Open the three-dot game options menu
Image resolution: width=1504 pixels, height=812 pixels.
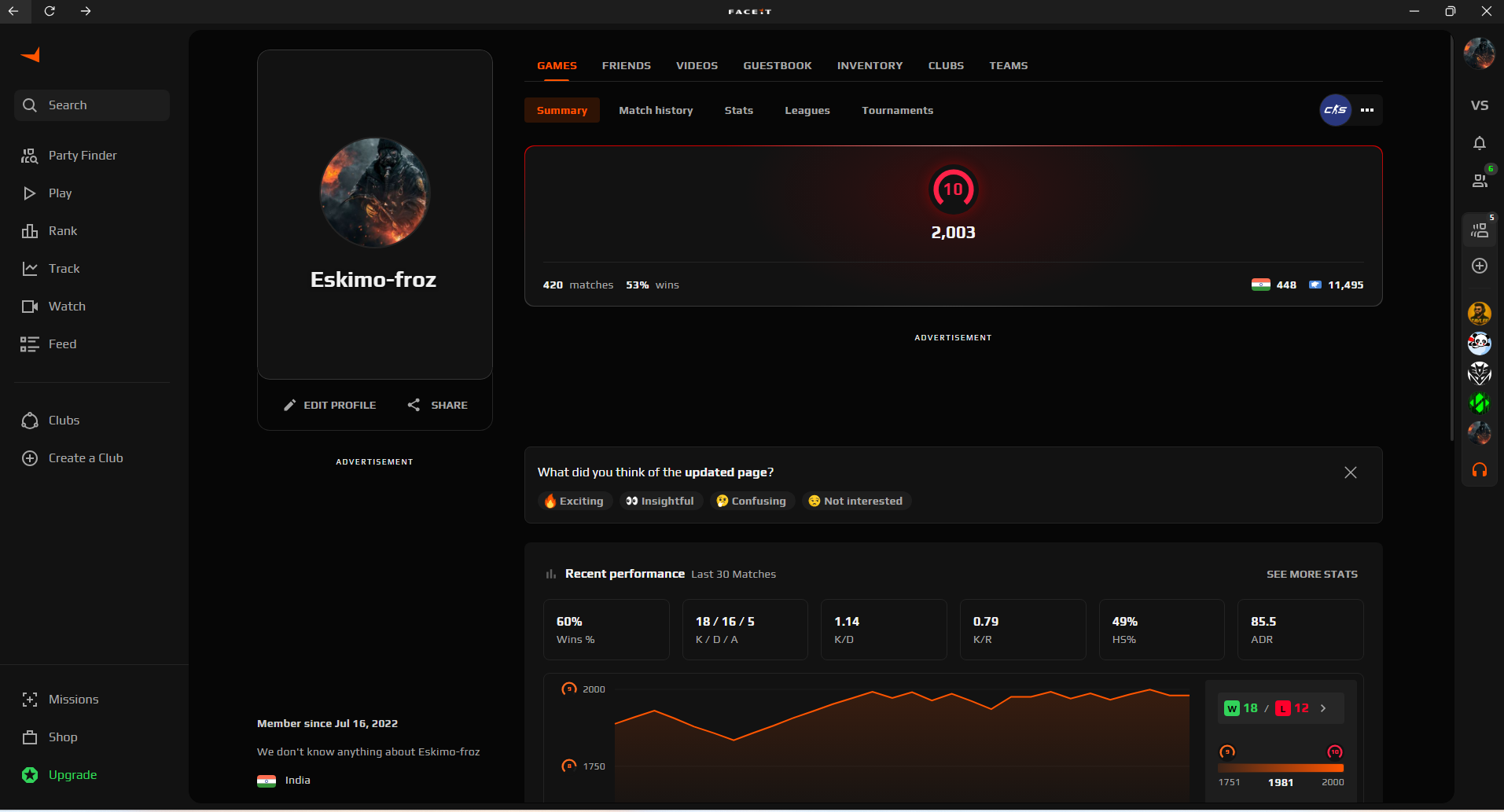1367,110
